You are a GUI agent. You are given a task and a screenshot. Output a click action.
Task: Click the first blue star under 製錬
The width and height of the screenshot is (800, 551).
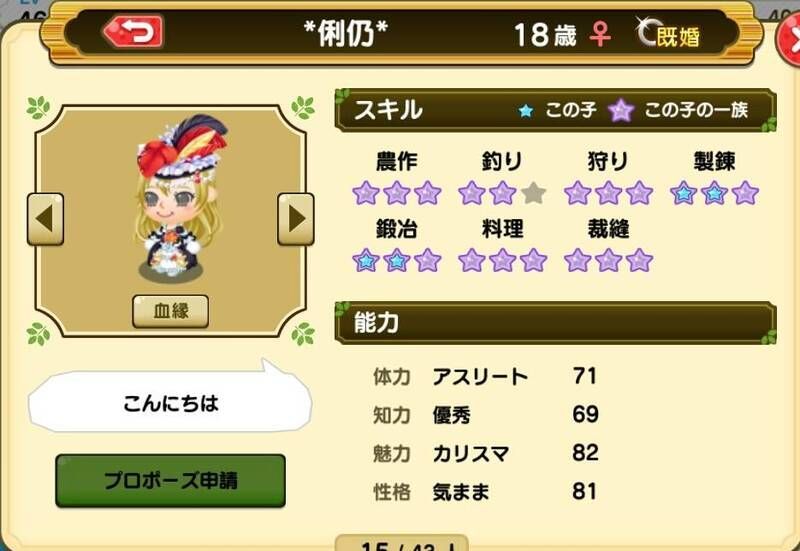point(684,193)
